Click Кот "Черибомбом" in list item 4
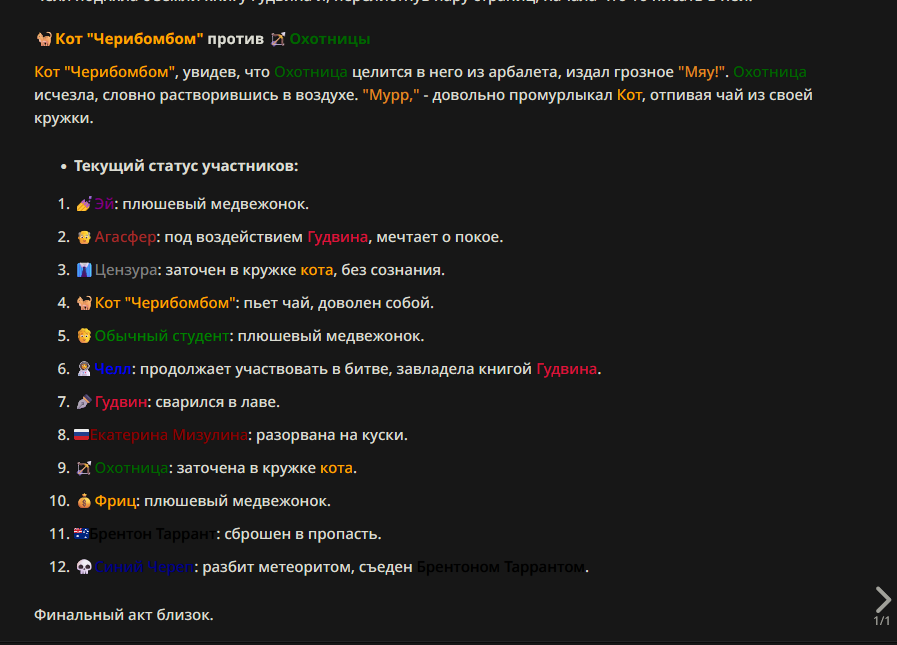The height and width of the screenshot is (645, 897). pyautogui.click(x=165, y=303)
